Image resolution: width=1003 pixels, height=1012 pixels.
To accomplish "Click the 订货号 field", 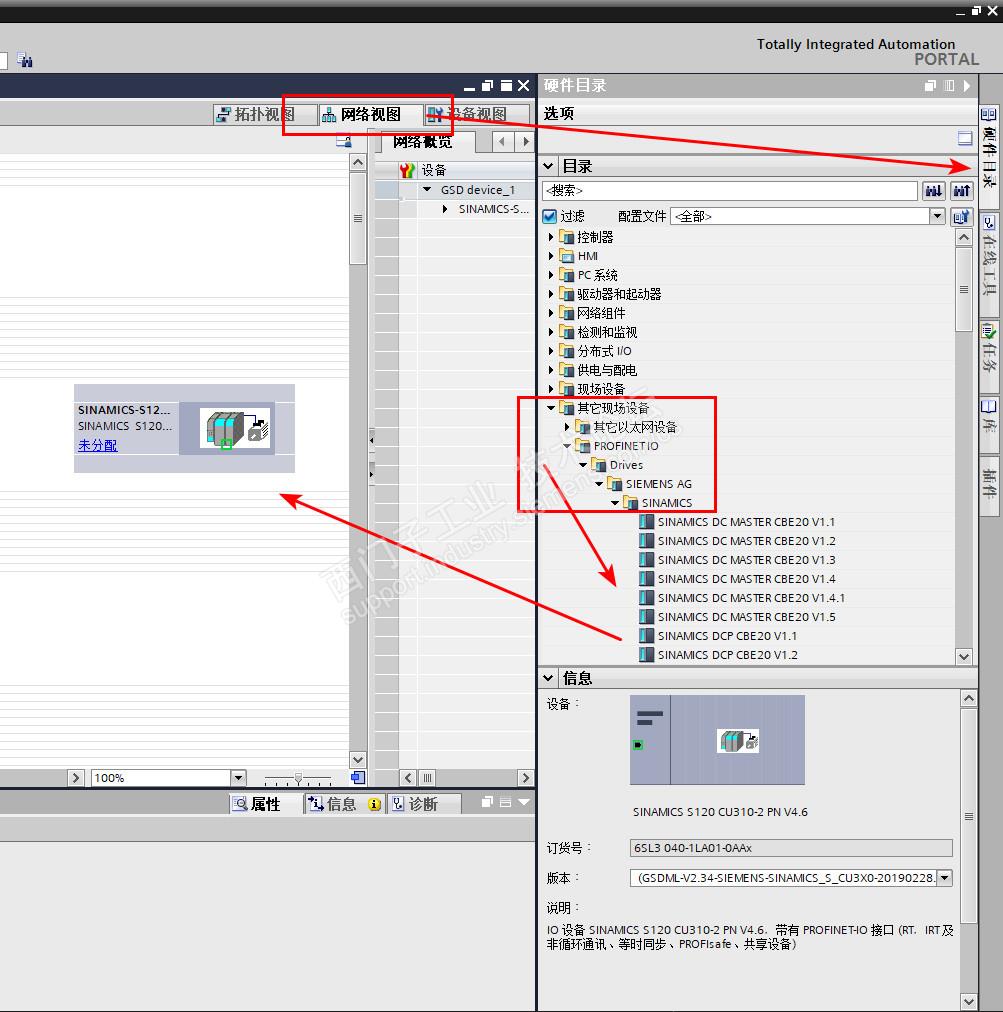I will [x=791, y=847].
